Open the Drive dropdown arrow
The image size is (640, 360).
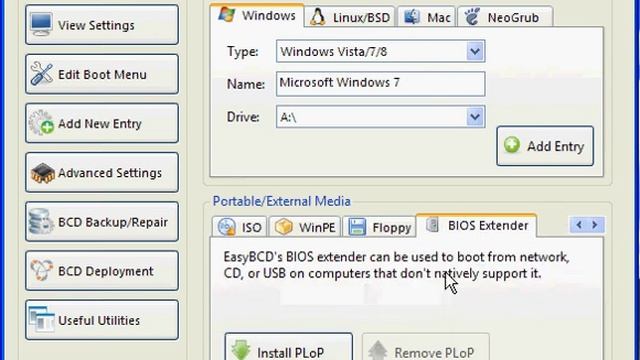475,117
